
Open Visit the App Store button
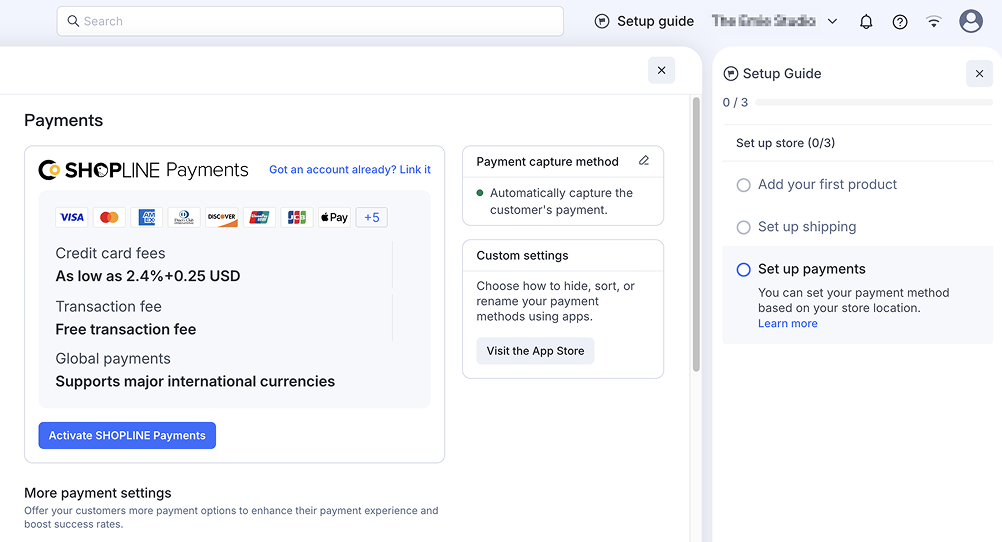535,351
